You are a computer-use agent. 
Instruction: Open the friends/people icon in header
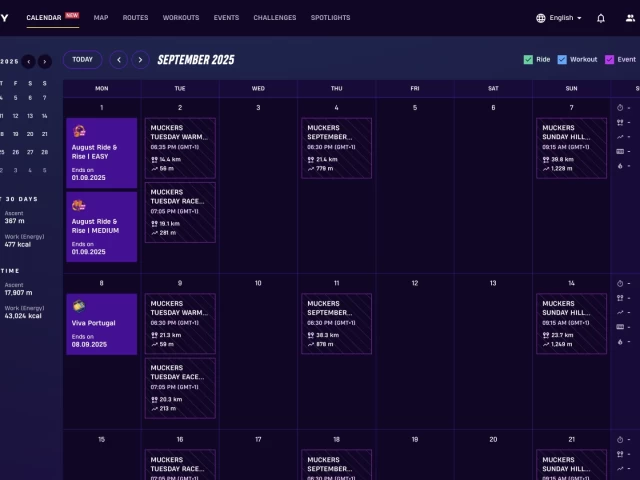click(631, 18)
